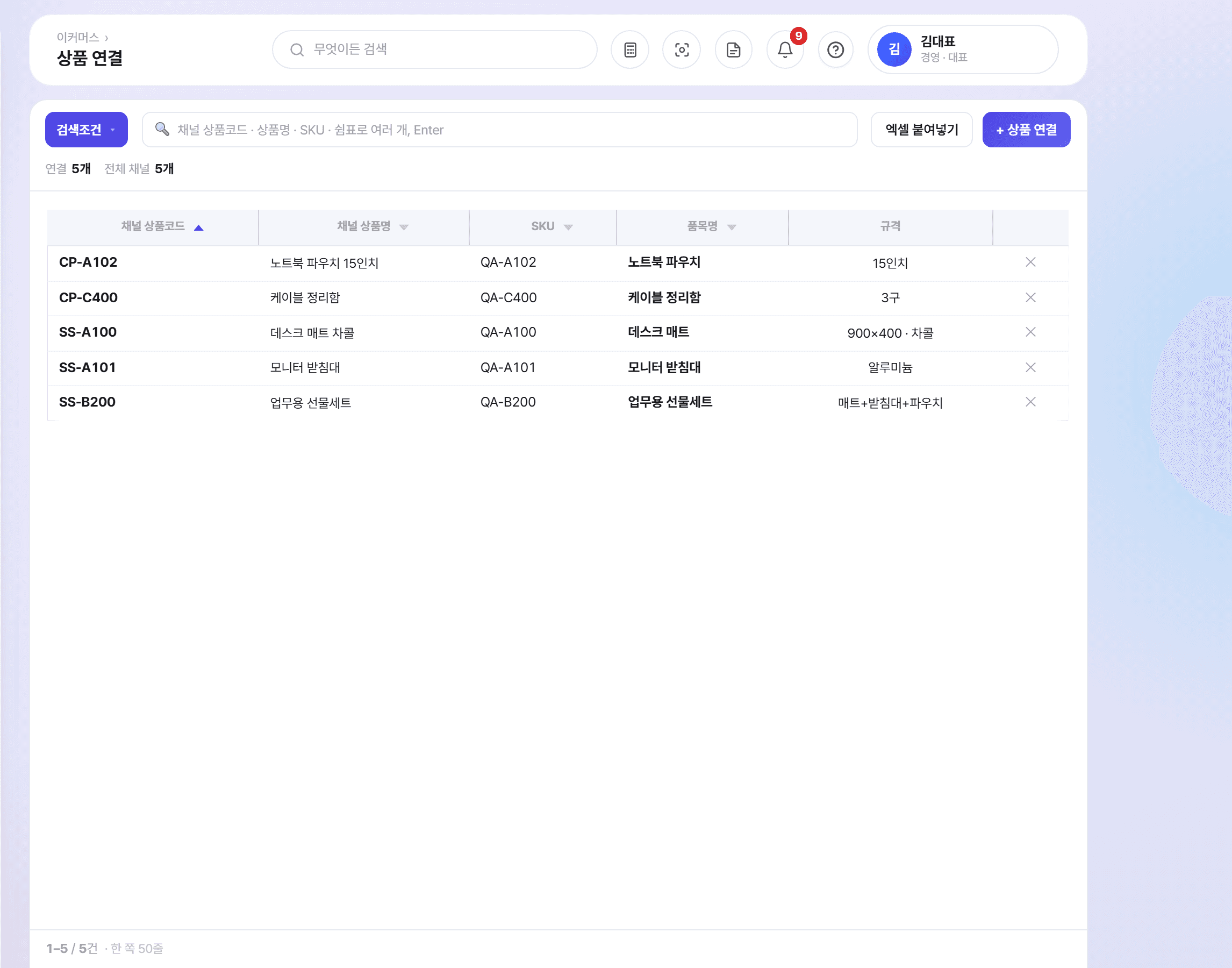The image size is (1232, 968).
Task: Click the 엑셀 붙여넣기 button
Action: [922, 130]
